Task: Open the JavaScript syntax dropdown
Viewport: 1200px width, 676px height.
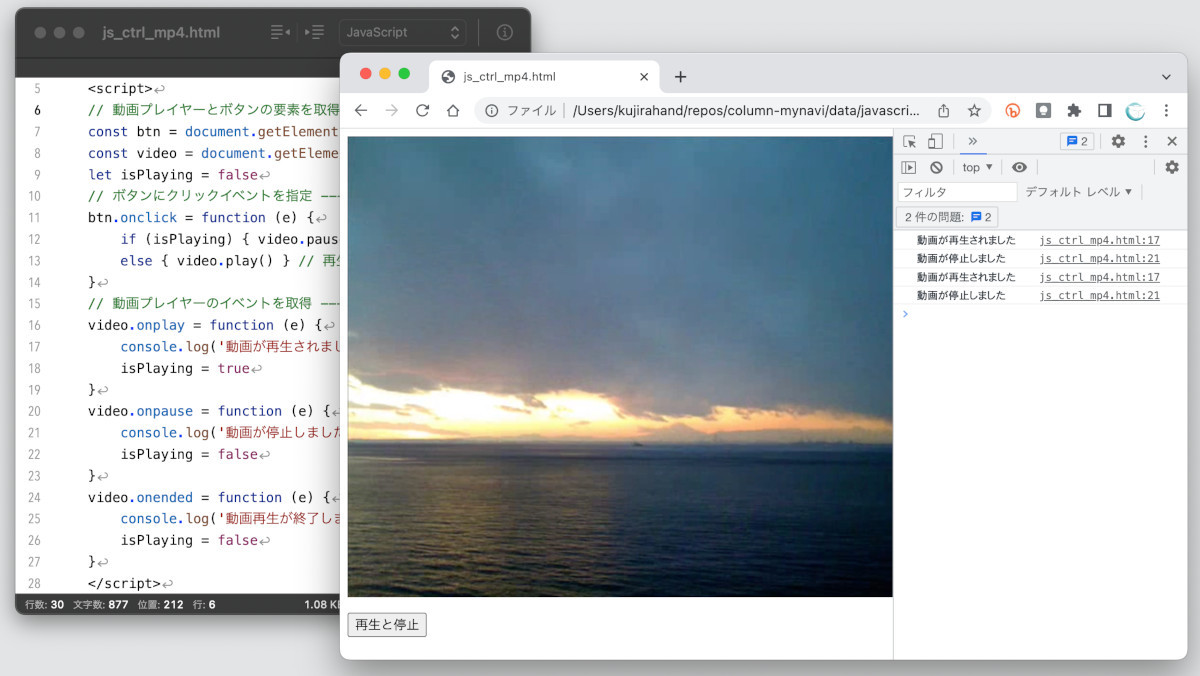Action: coord(403,32)
